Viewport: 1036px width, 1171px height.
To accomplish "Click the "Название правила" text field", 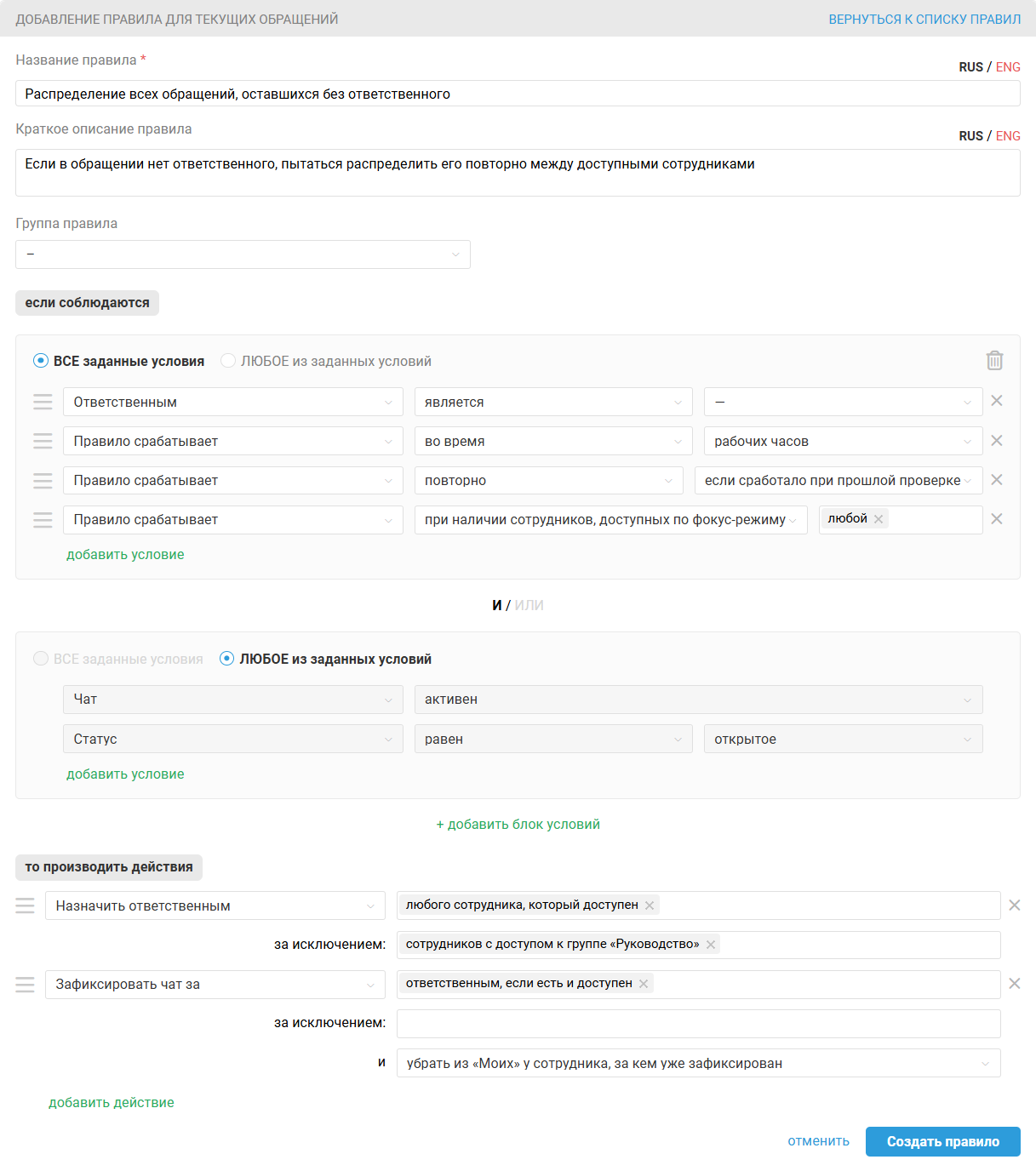I will coord(518,94).
